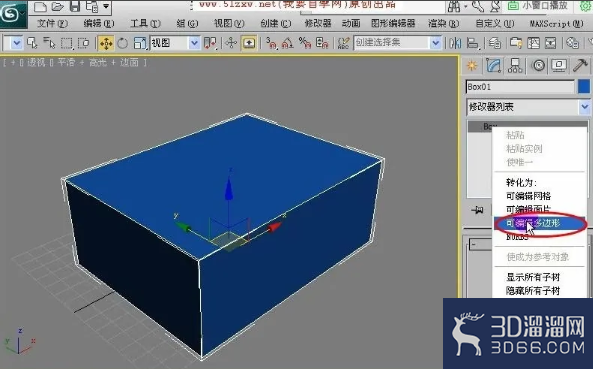This screenshot has width=593, height=369.
Task: Open the 编辑(E) menu
Action: click(99, 23)
